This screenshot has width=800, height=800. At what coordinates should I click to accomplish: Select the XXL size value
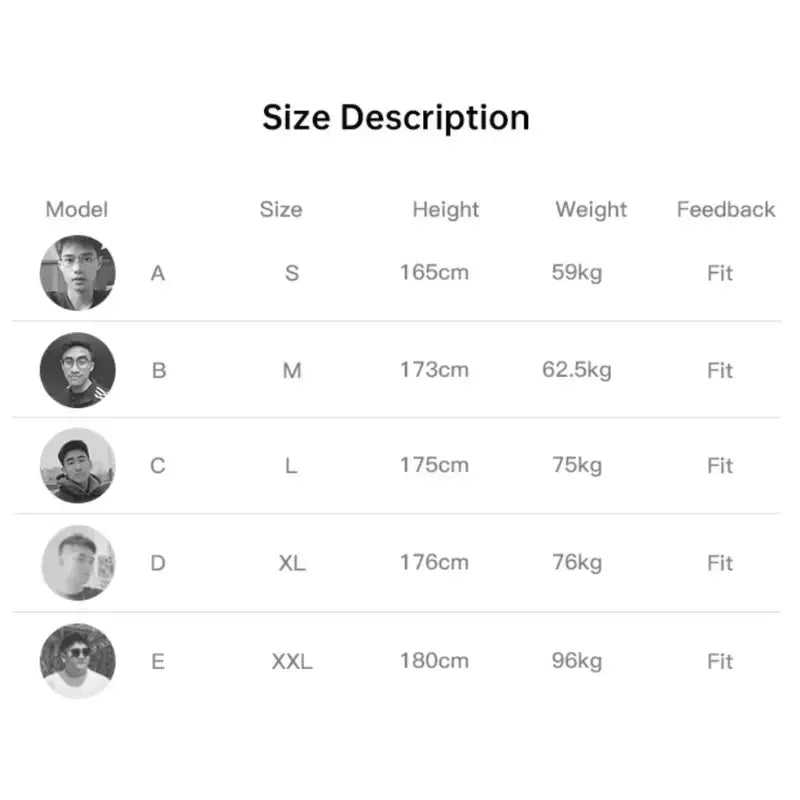[292, 661]
